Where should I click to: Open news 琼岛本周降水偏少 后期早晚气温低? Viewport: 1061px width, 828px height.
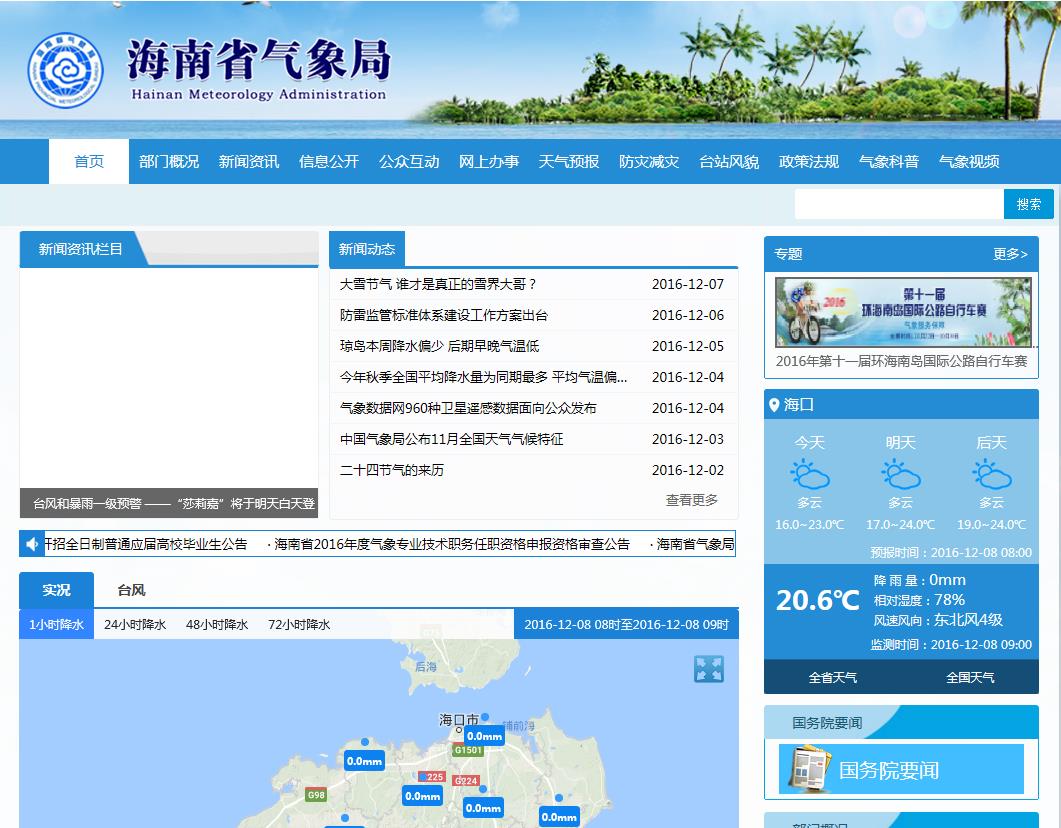(440, 346)
